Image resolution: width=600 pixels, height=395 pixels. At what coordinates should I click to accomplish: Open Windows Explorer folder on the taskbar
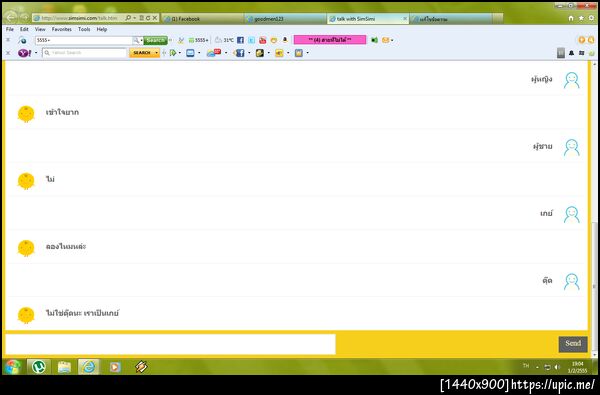(64, 367)
